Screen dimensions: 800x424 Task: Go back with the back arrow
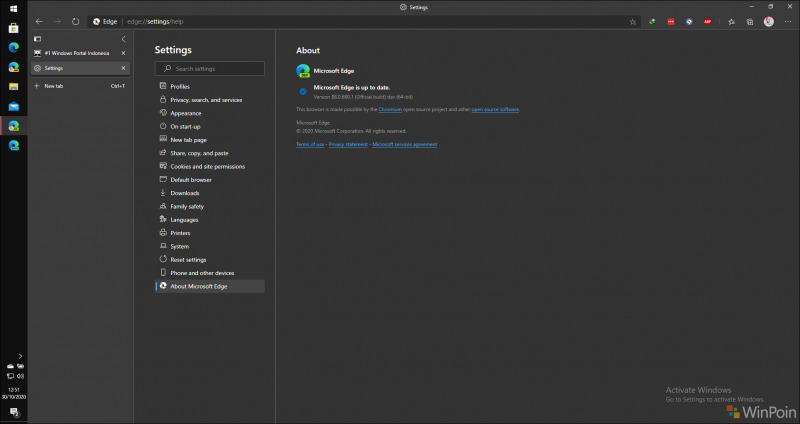(x=39, y=21)
